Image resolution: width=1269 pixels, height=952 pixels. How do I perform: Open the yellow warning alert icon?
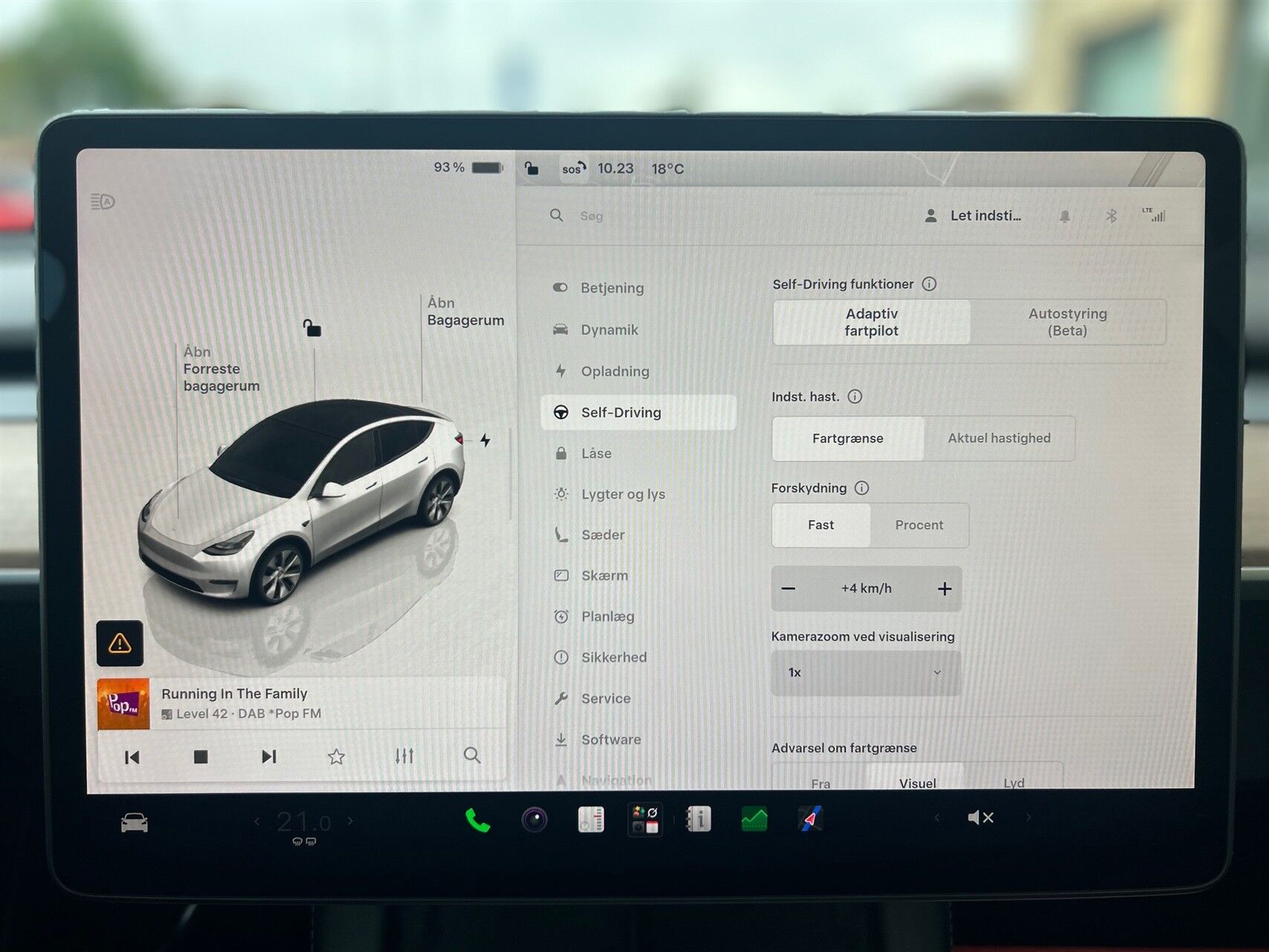[x=120, y=643]
